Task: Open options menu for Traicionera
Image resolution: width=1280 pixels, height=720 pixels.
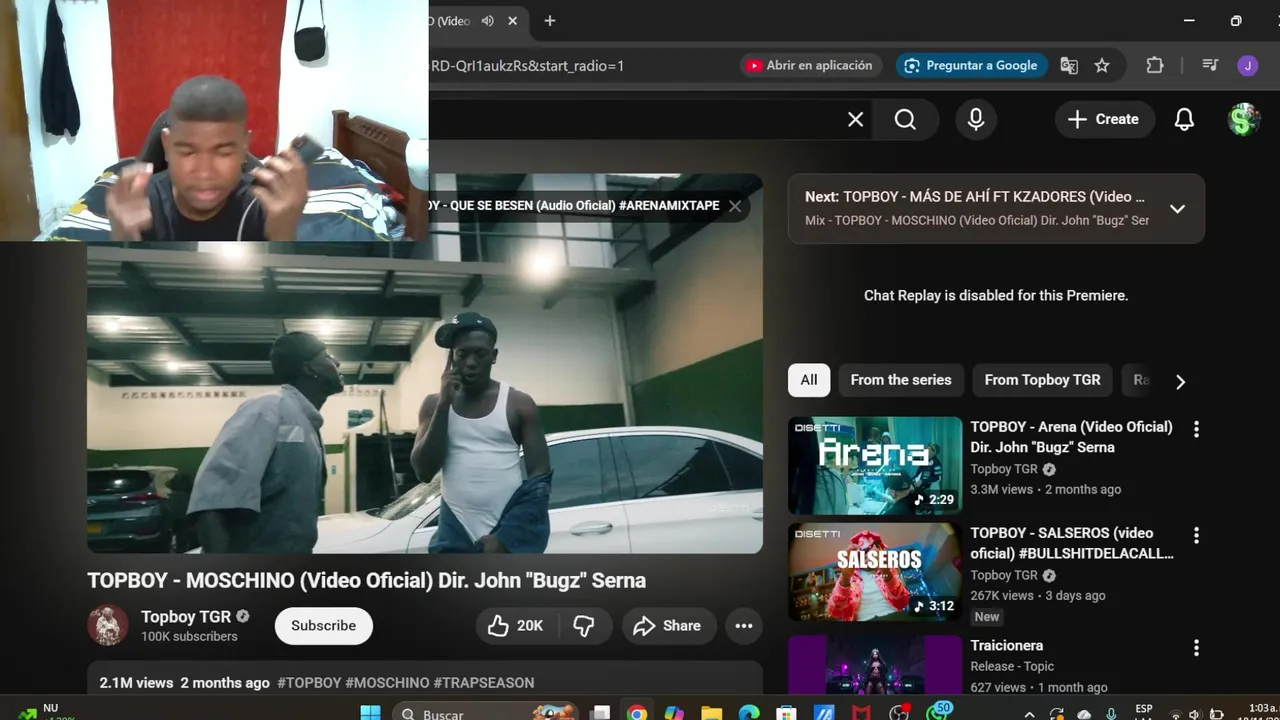Action: tap(1196, 648)
